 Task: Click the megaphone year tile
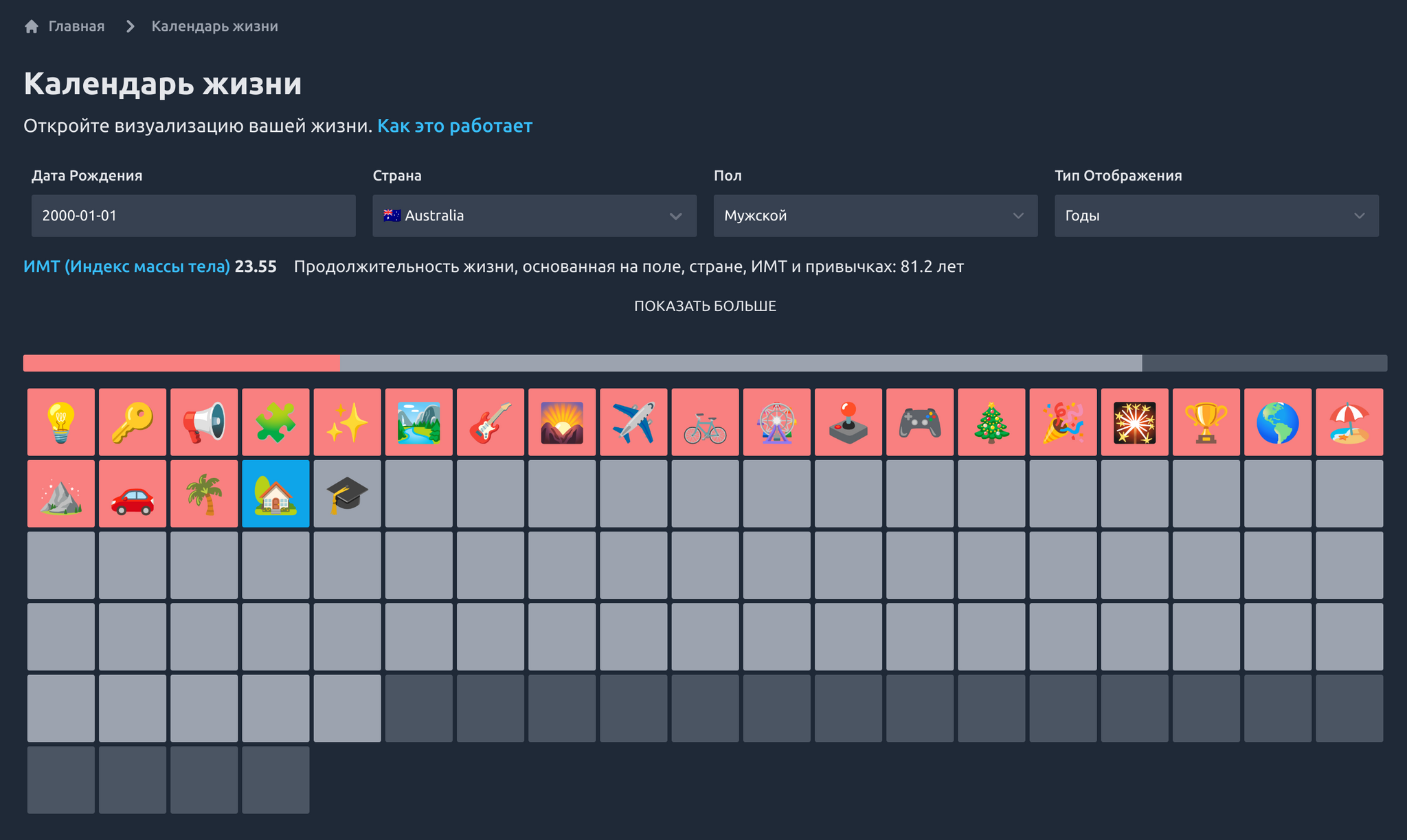(x=204, y=422)
